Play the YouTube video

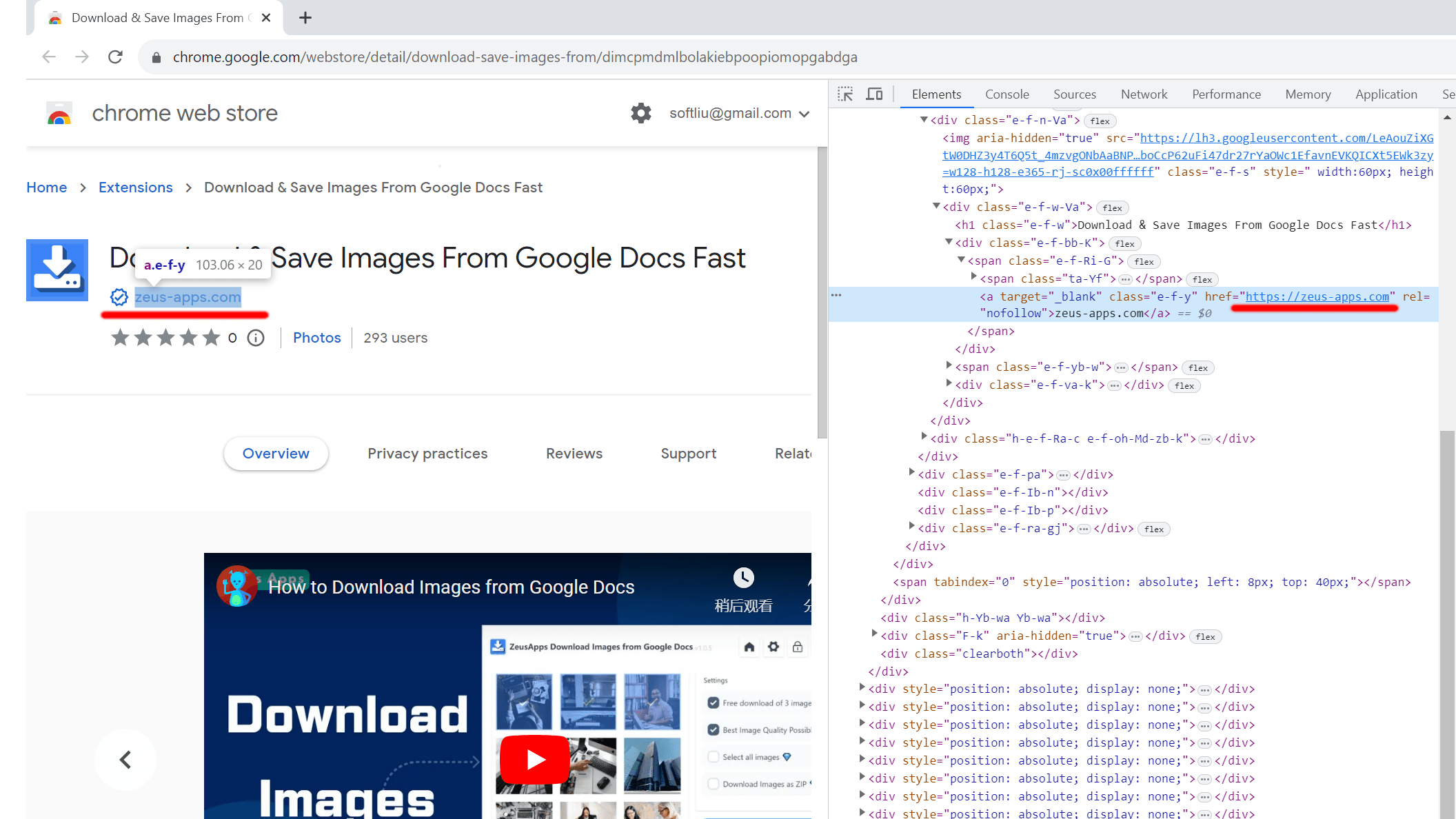(536, 759)
